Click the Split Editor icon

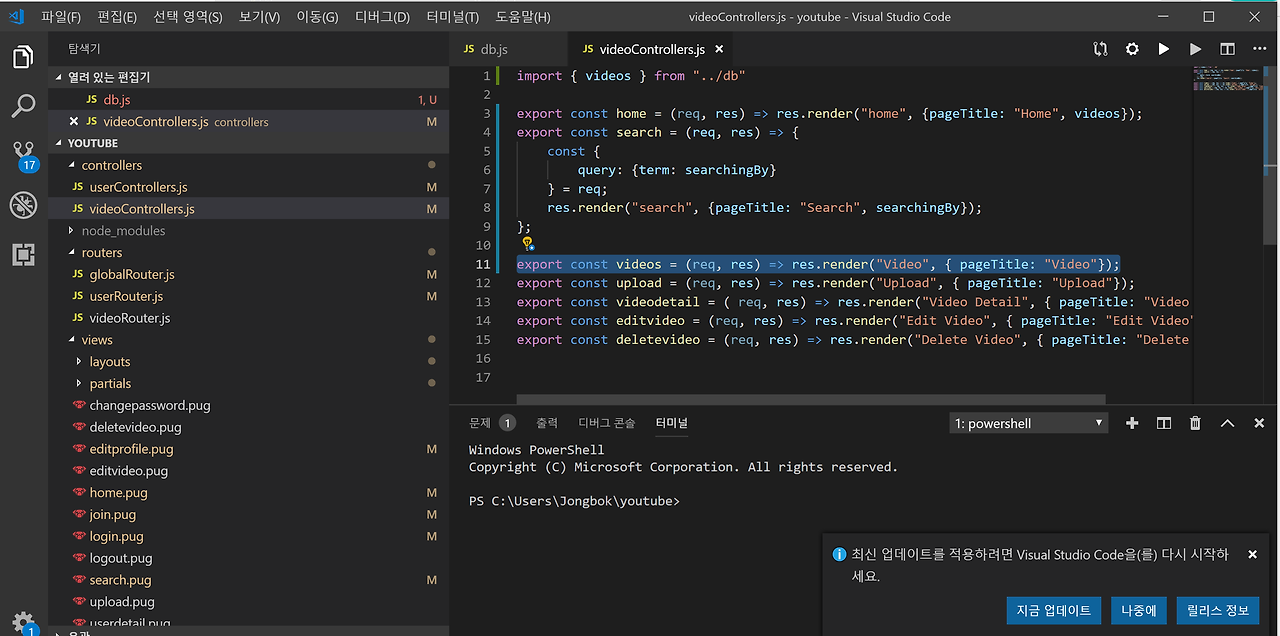pyautogui.click(x=1227, y=49)
